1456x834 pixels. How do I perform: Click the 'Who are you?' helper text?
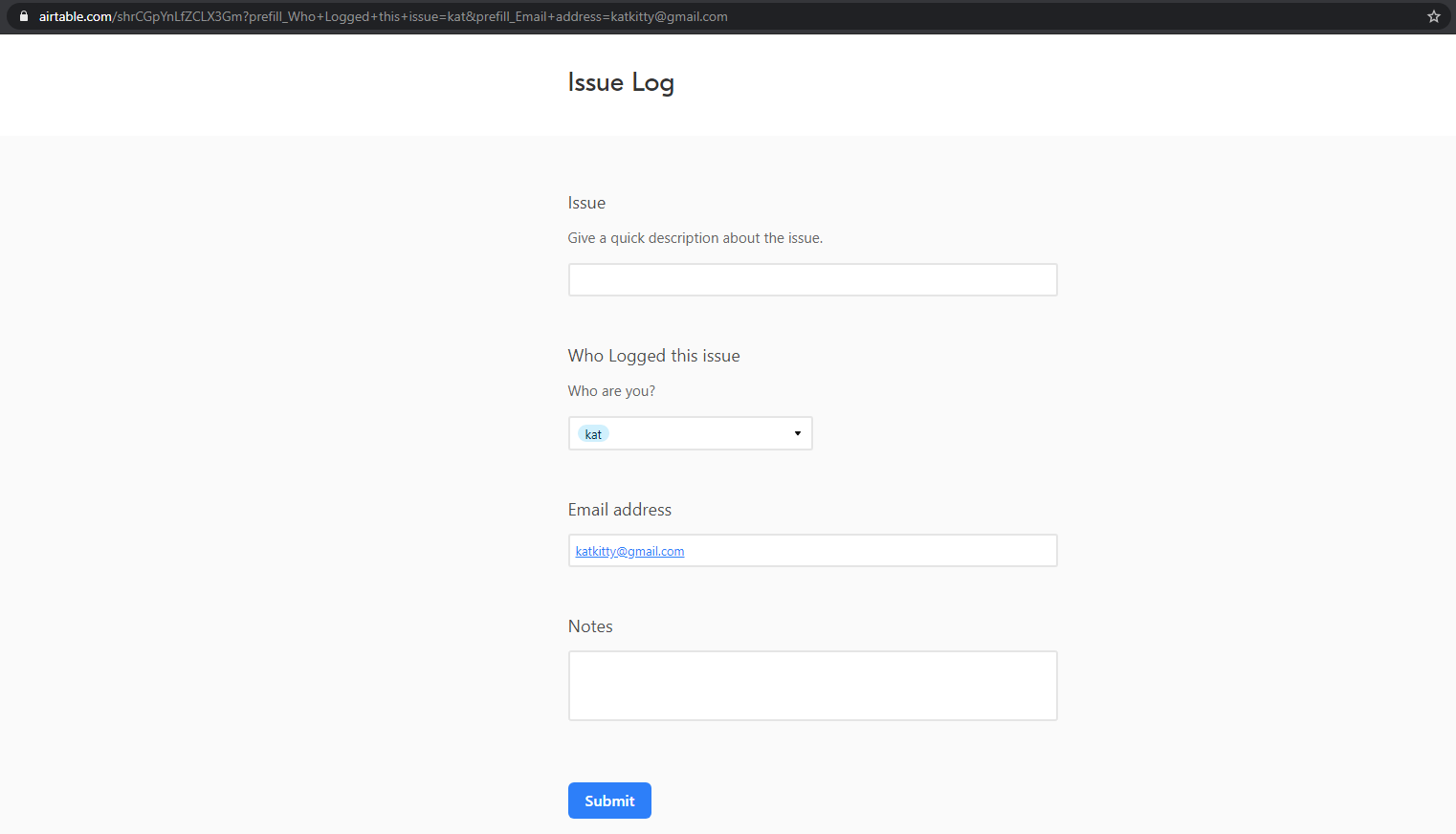[611, 391]
